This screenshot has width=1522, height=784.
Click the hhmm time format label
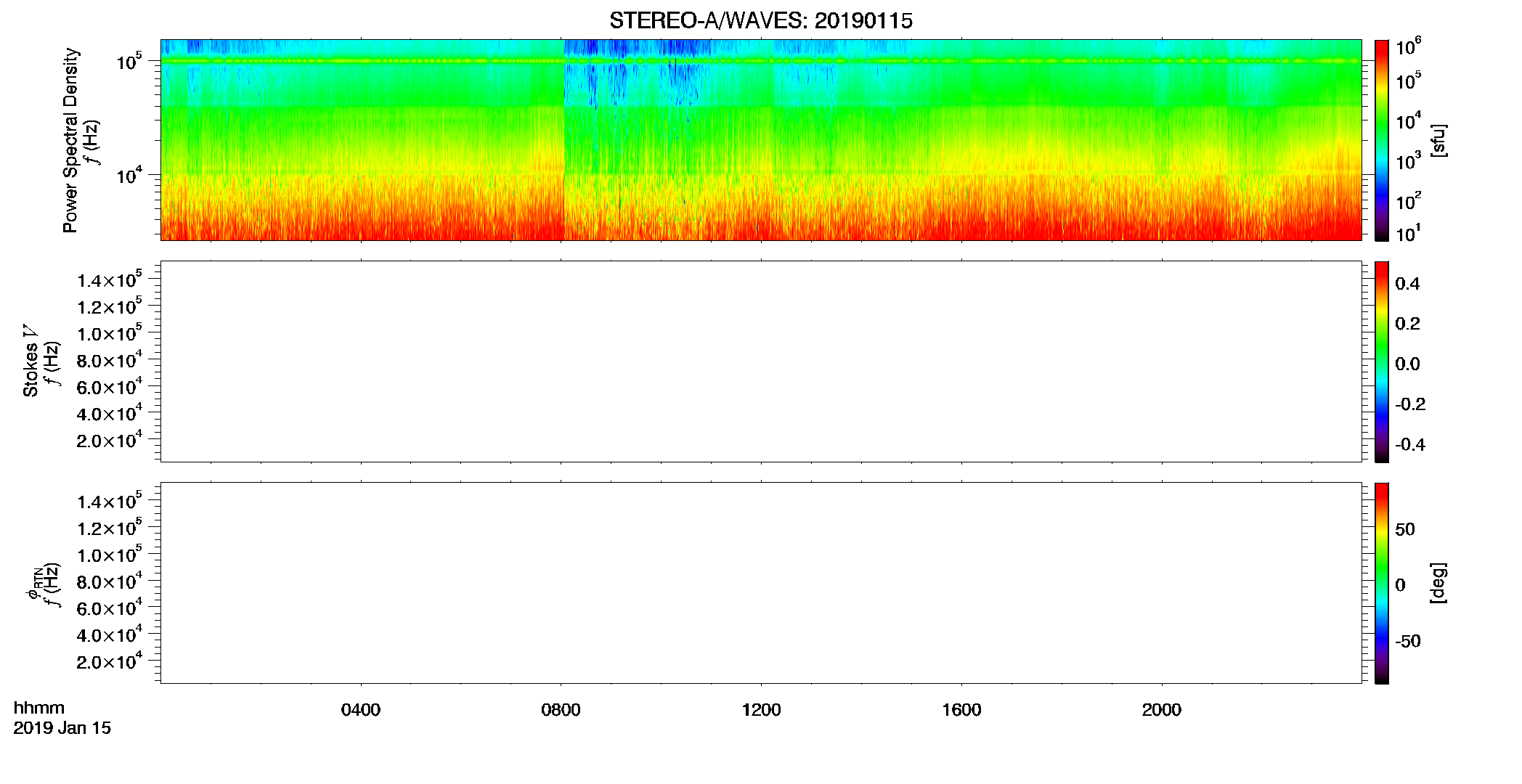38,708
